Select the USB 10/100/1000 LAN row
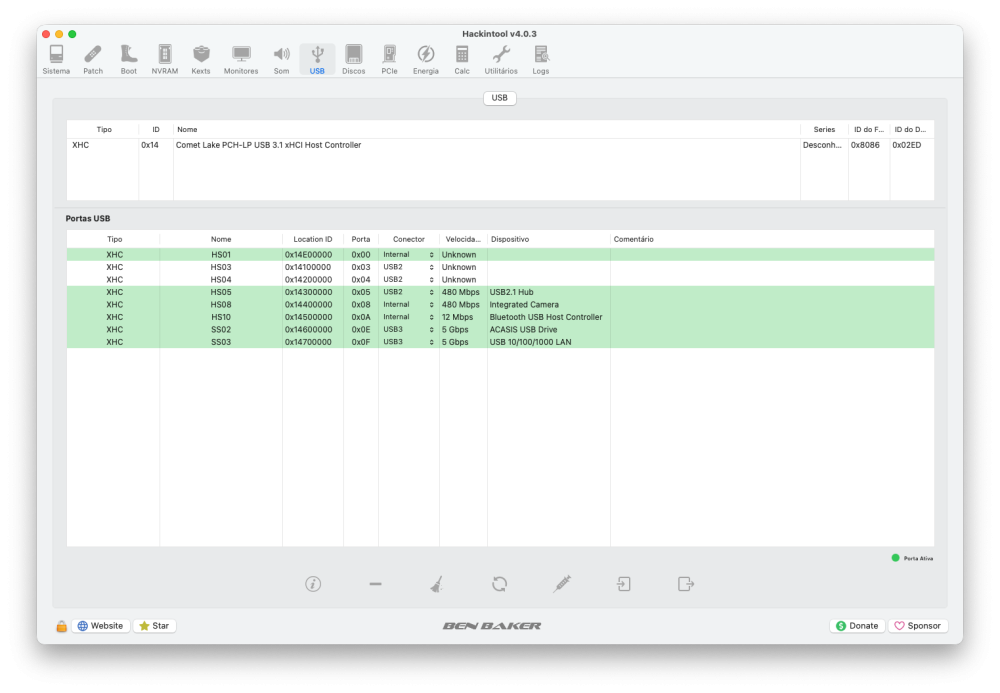 point(500,342)
